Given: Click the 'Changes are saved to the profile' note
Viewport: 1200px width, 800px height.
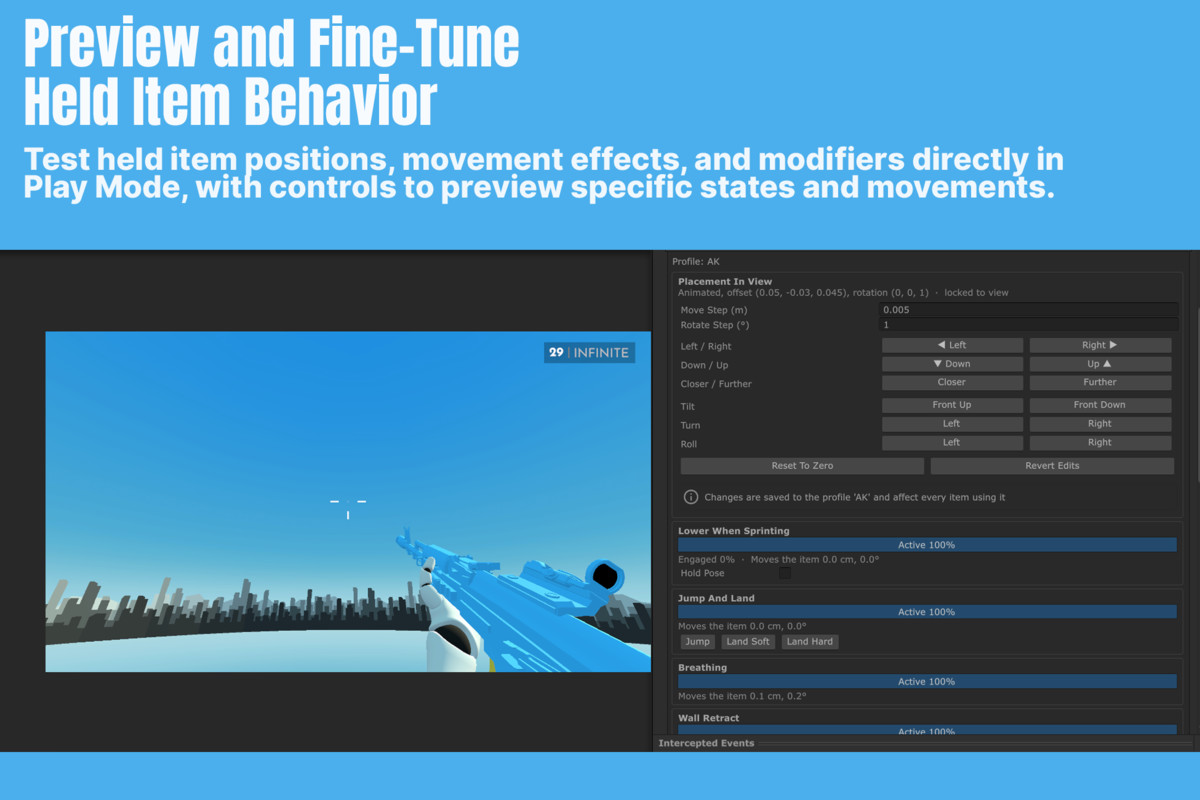Looking at the screenshot, I should (855, 497).
